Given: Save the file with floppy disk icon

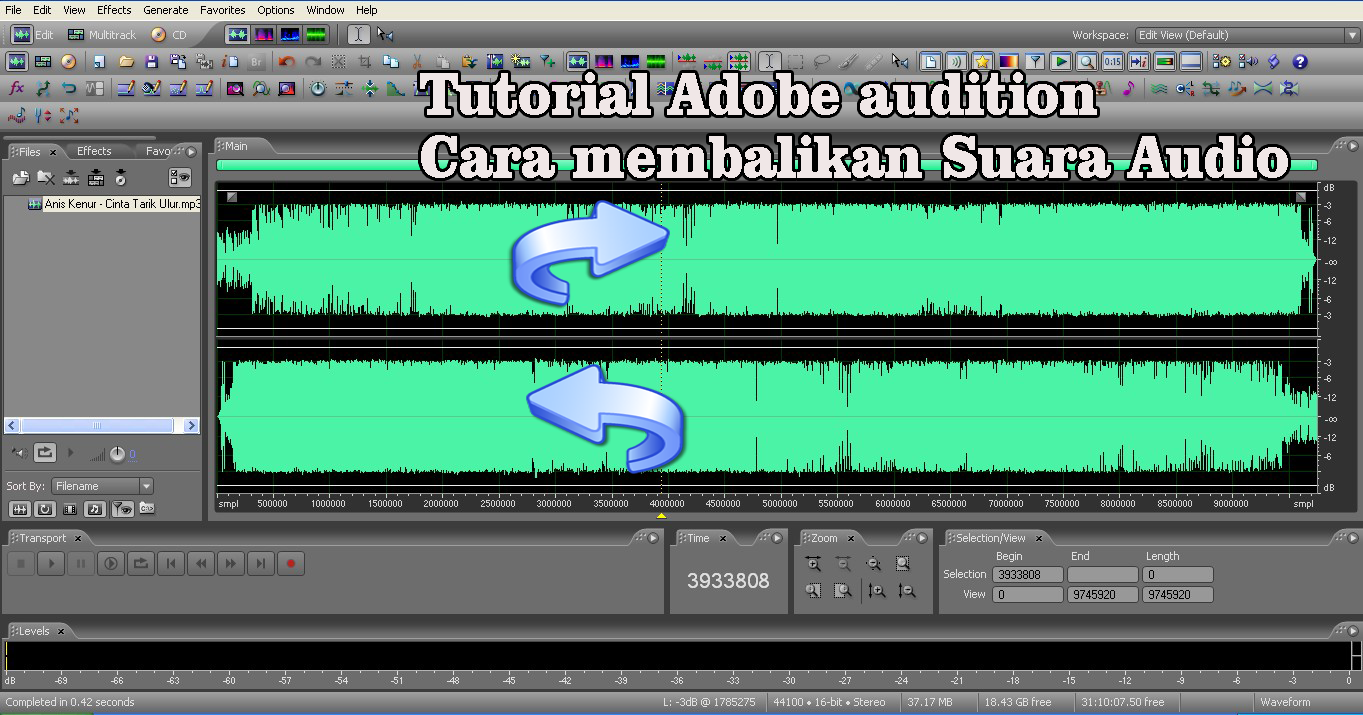Looking at the screenshot, I should coord(151,62).
